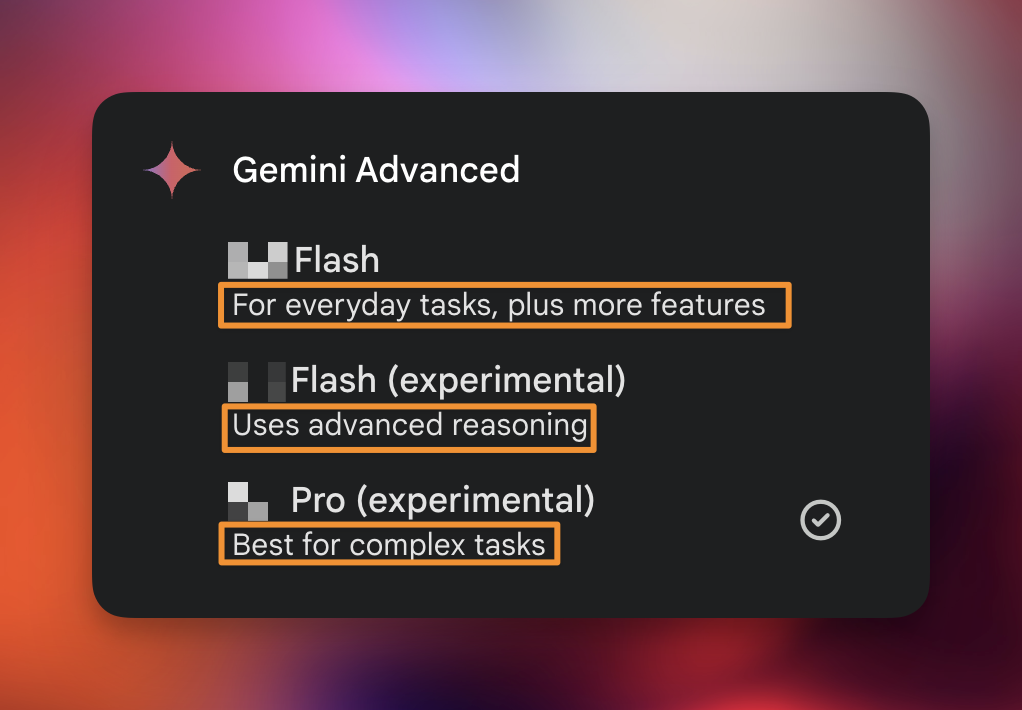This screenshot has width=1022, height=710.
Task: Click the pixelated version number before Flash
Action: pos(257,260)
